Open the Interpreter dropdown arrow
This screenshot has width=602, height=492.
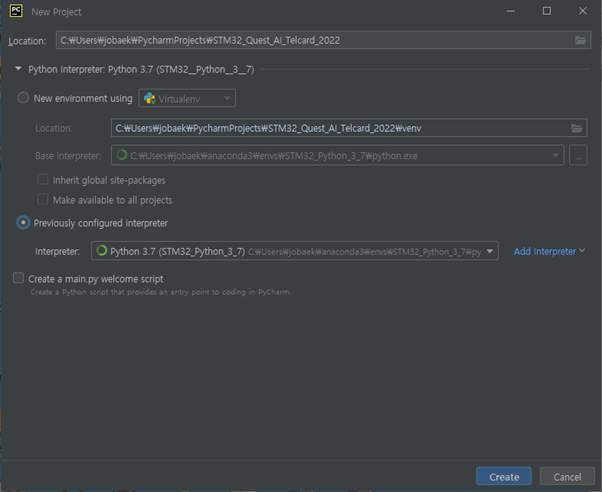490,251
